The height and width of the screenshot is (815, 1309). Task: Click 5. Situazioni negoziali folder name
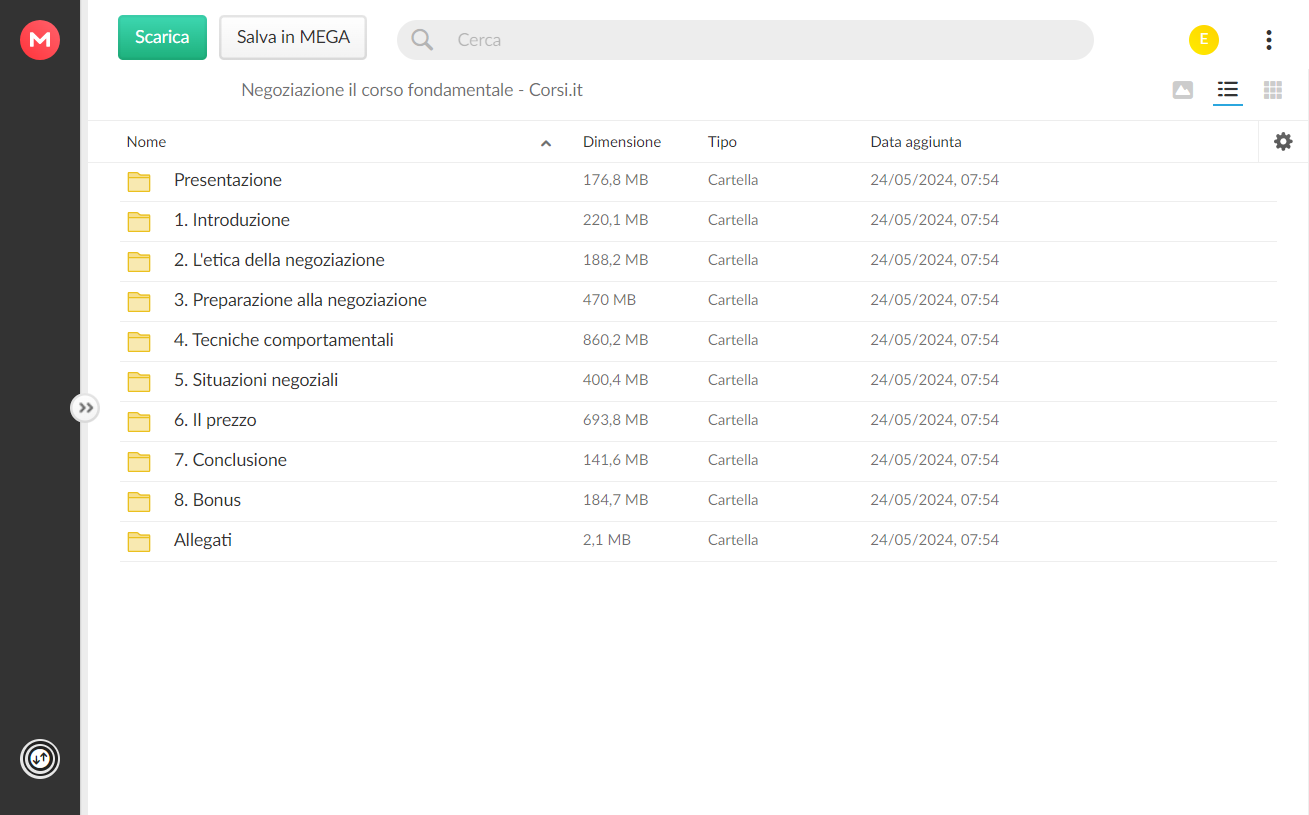coord(256,380)
